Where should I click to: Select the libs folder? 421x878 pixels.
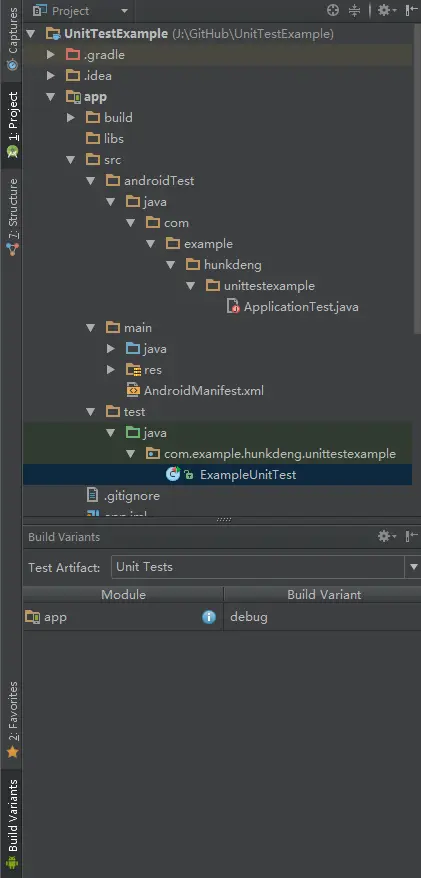point(114,138)
